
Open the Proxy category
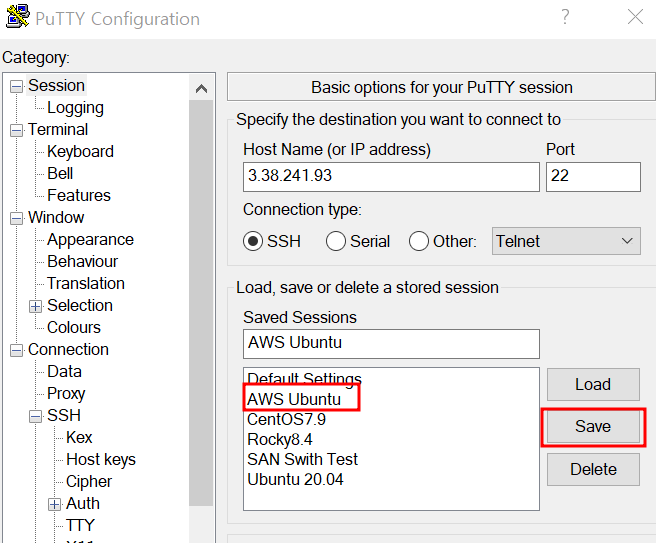tap(66, 393)
